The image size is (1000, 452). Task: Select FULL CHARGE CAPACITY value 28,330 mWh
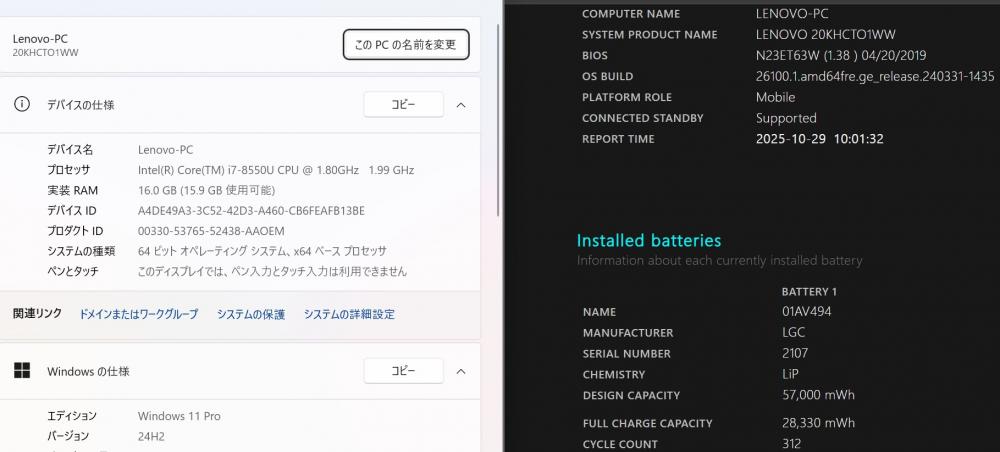click(818, 423)
